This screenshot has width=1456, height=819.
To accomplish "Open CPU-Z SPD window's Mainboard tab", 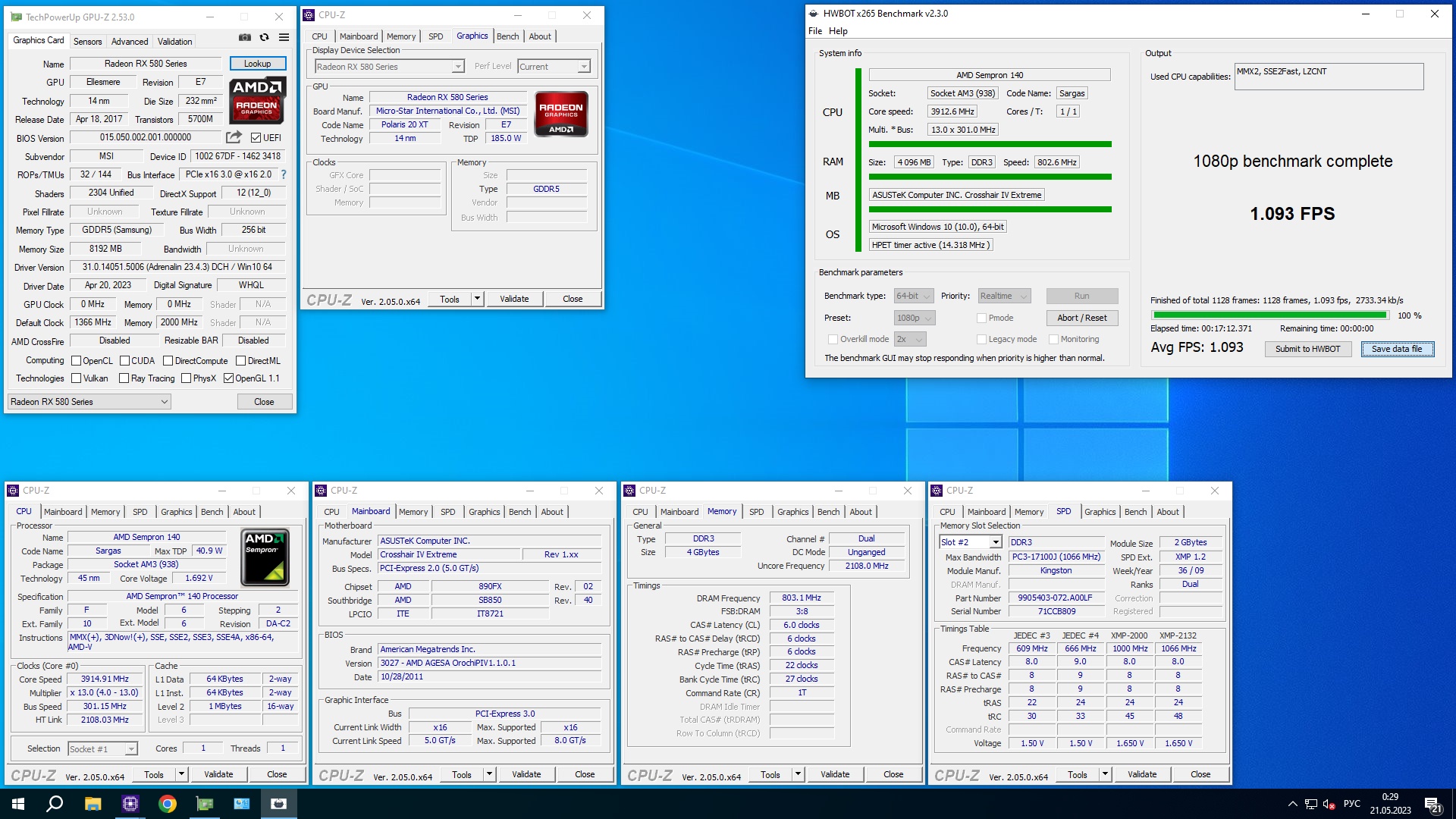I will coord(986,512).
